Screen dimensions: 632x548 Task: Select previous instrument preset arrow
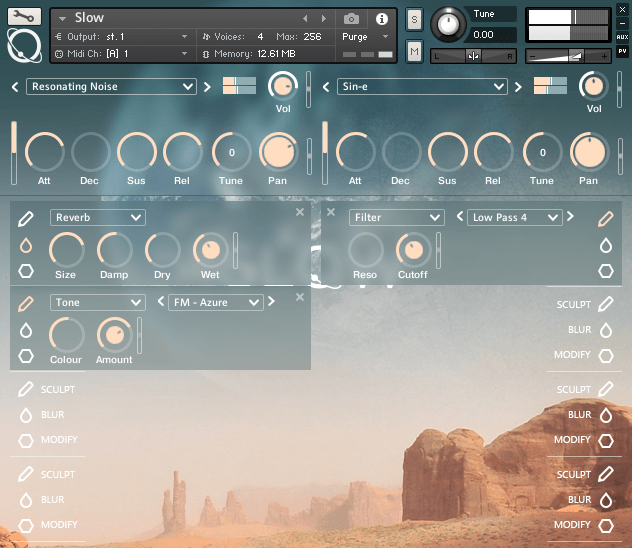point(305,19)
